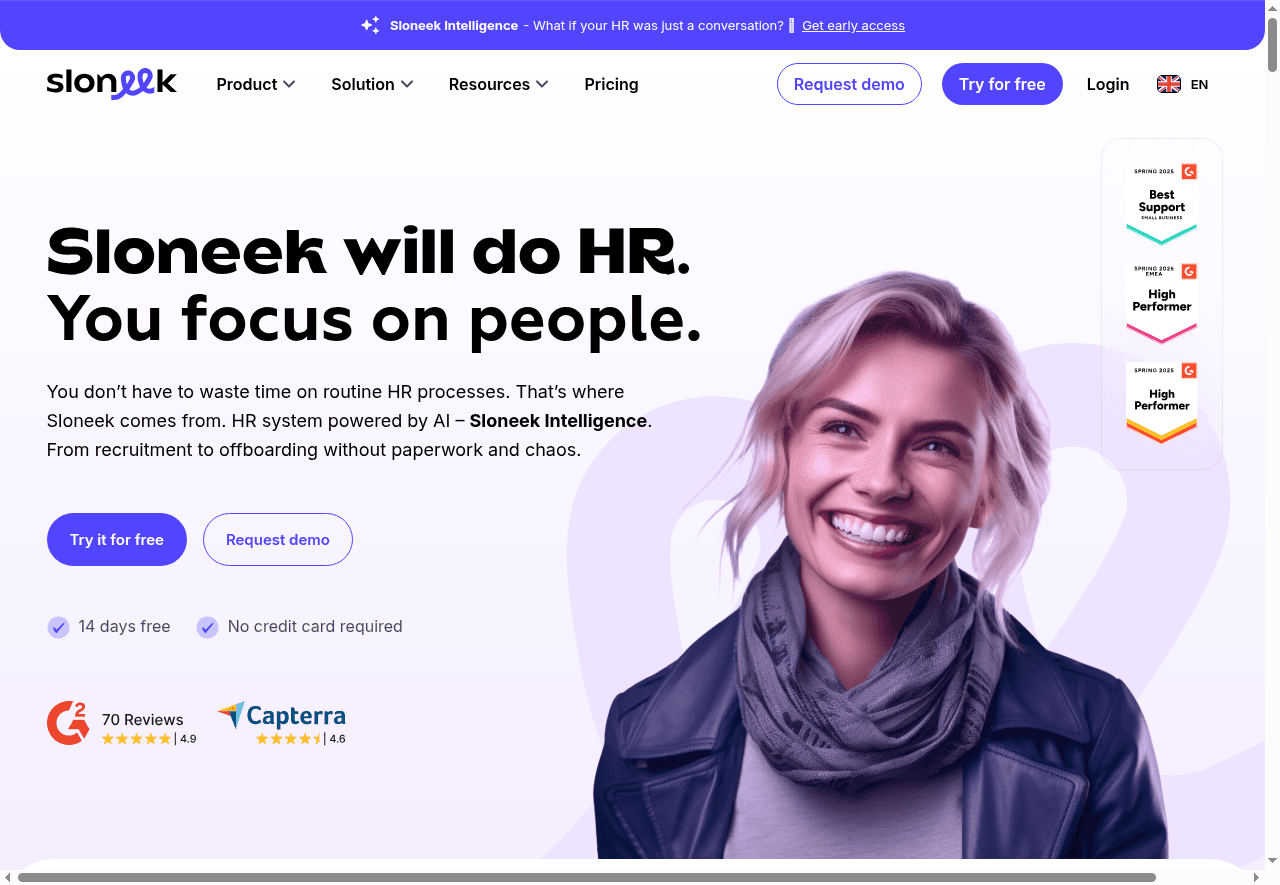Click Request demo in the header
The width and height of the screenshot is (1280, 885).
849,84
